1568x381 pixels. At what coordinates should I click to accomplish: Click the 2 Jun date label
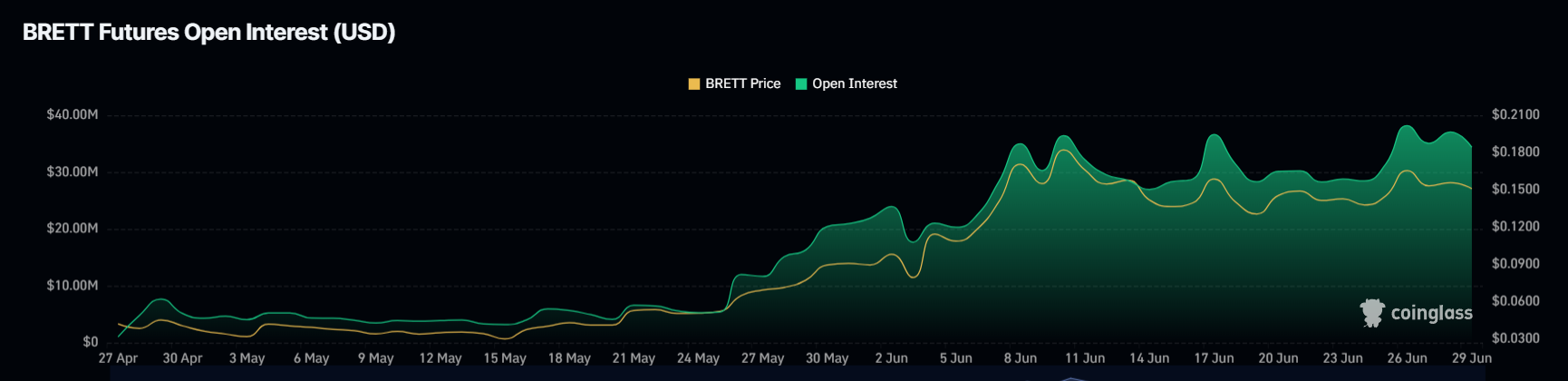892,358
